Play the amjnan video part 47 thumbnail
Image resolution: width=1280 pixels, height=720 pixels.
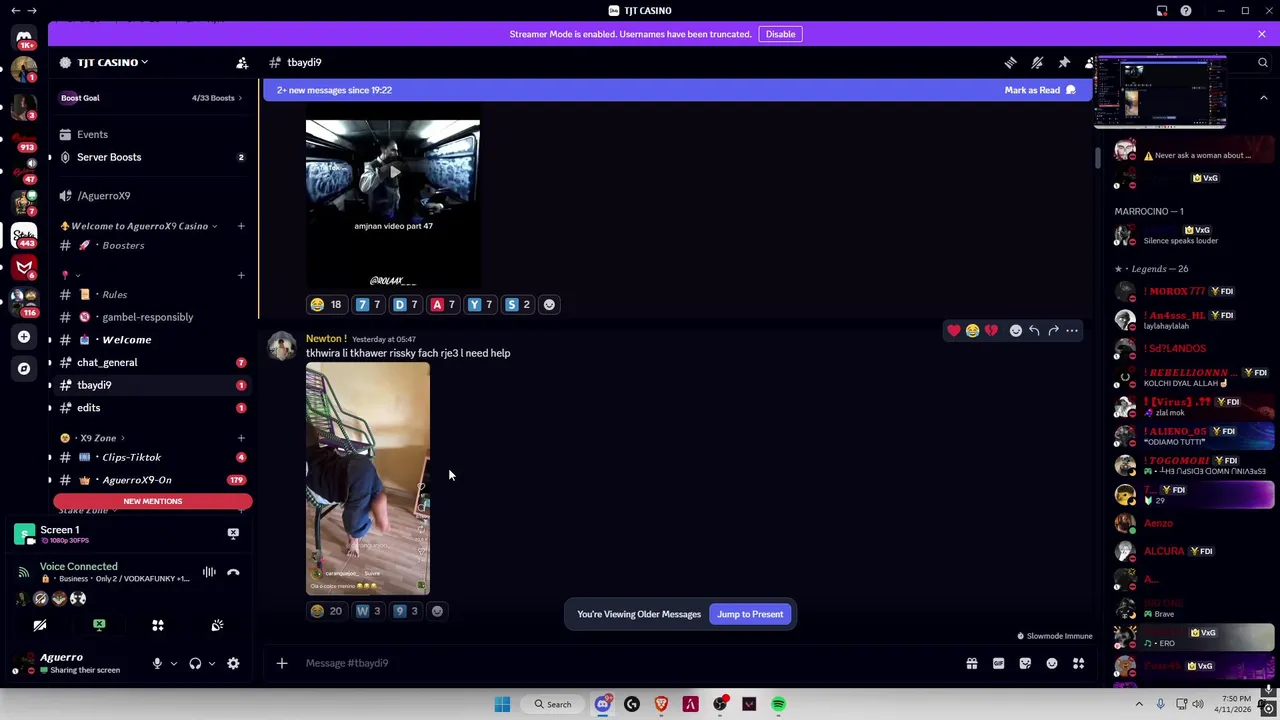[393, 204]
